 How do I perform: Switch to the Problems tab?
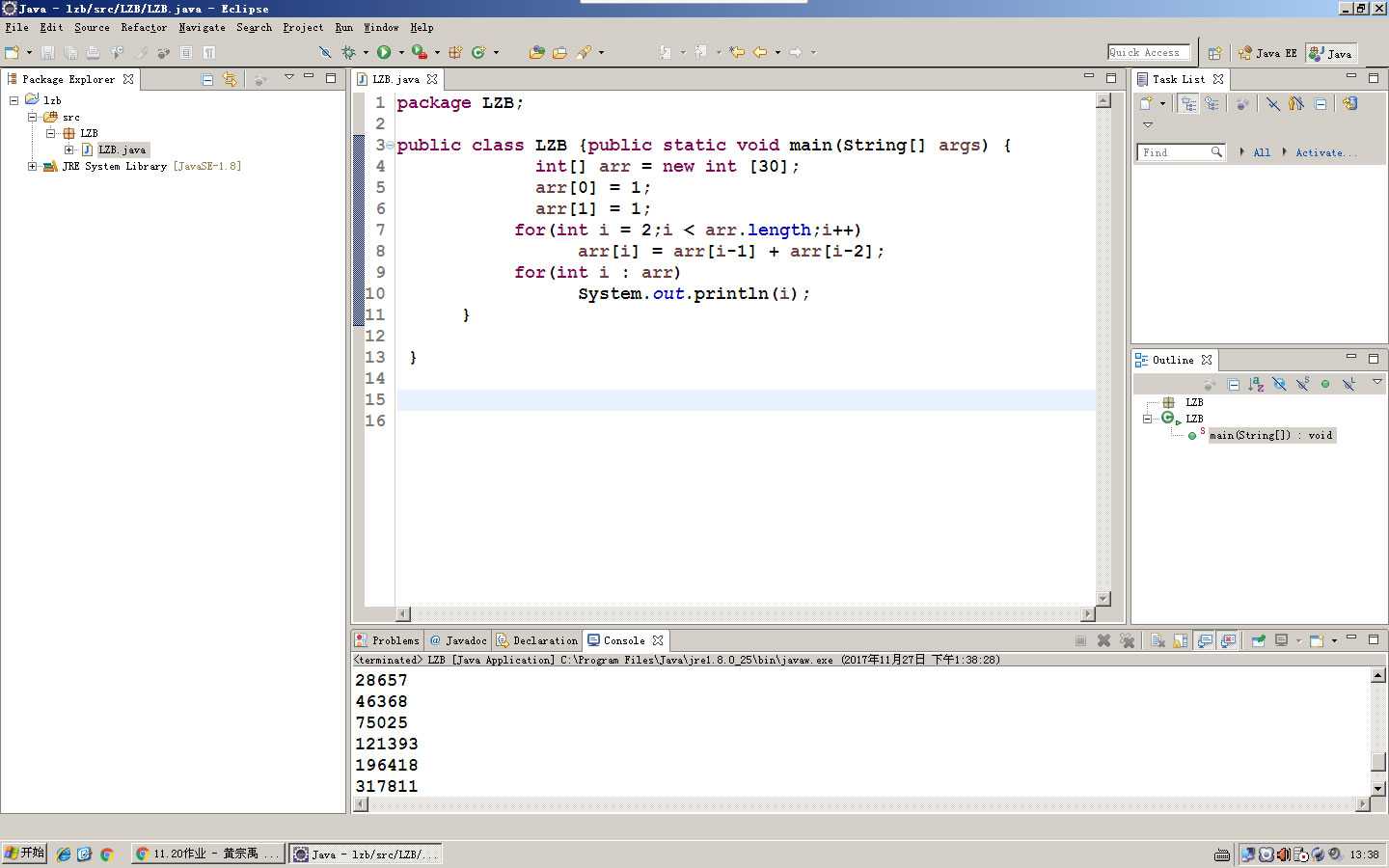tap(387, 640)
